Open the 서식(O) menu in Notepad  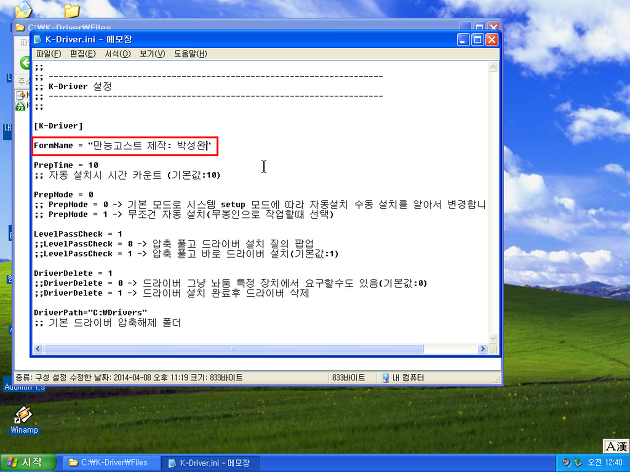118,53
